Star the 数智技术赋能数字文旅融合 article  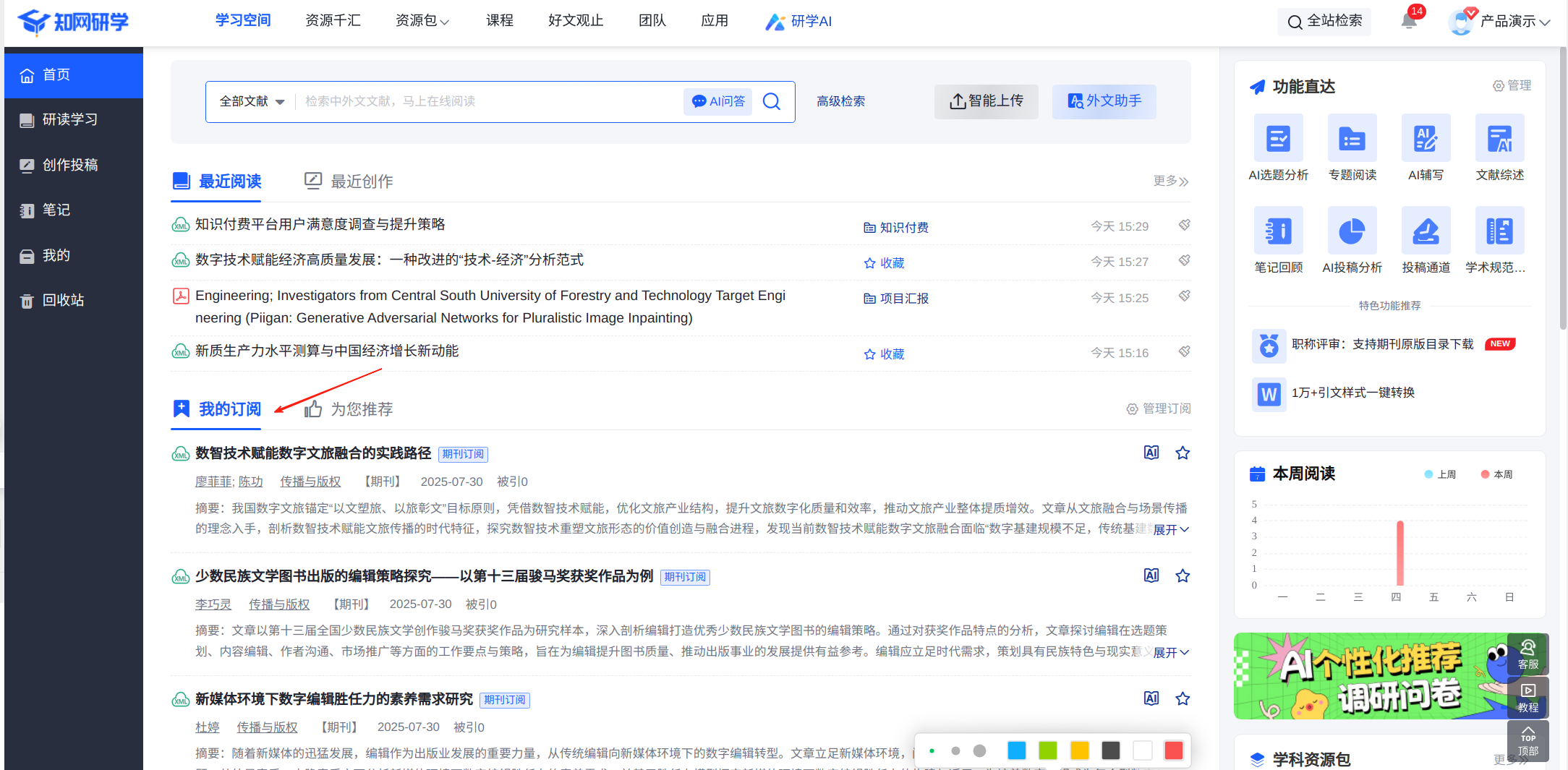[1183, 453]
